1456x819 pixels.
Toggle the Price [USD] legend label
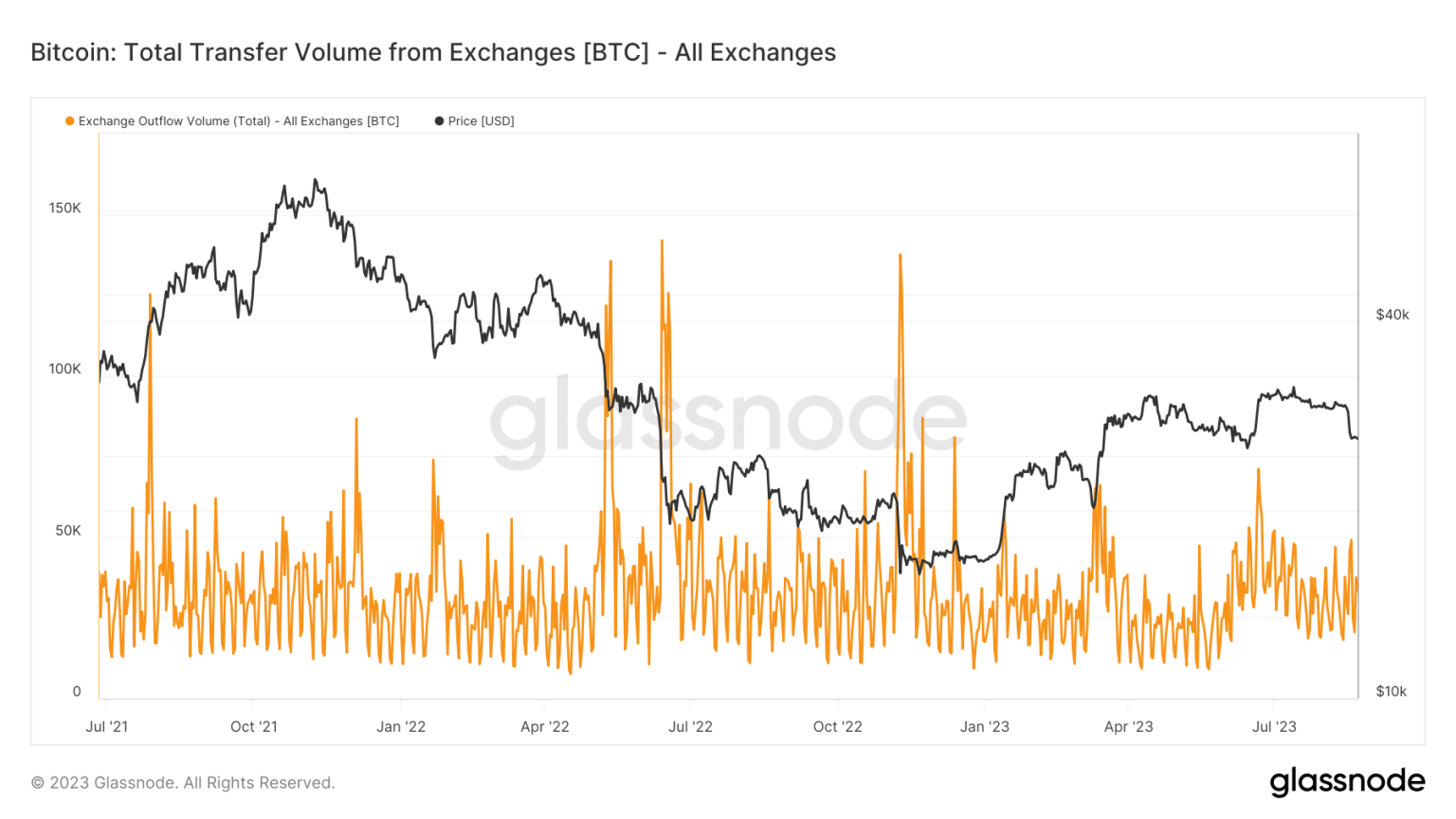tap(481, 121)
